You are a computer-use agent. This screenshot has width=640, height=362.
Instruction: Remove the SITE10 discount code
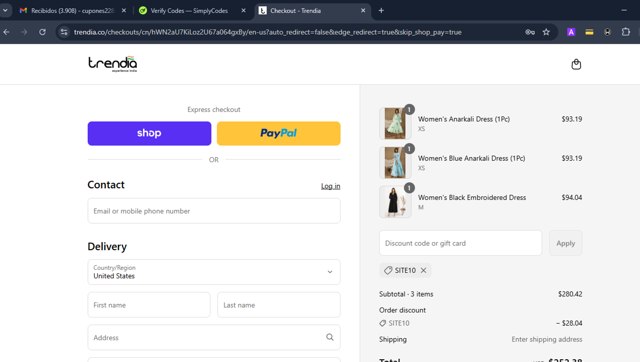tap(424, 270)
